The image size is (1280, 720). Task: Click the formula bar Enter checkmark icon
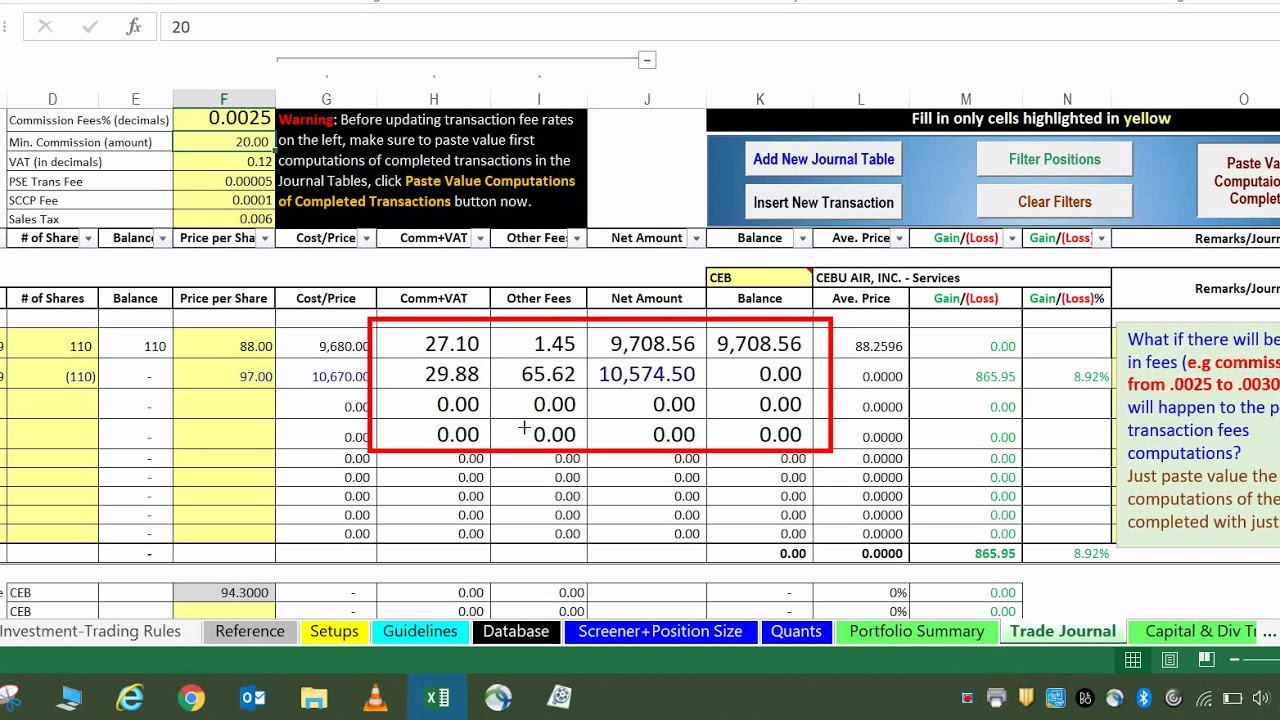point(90,27)
